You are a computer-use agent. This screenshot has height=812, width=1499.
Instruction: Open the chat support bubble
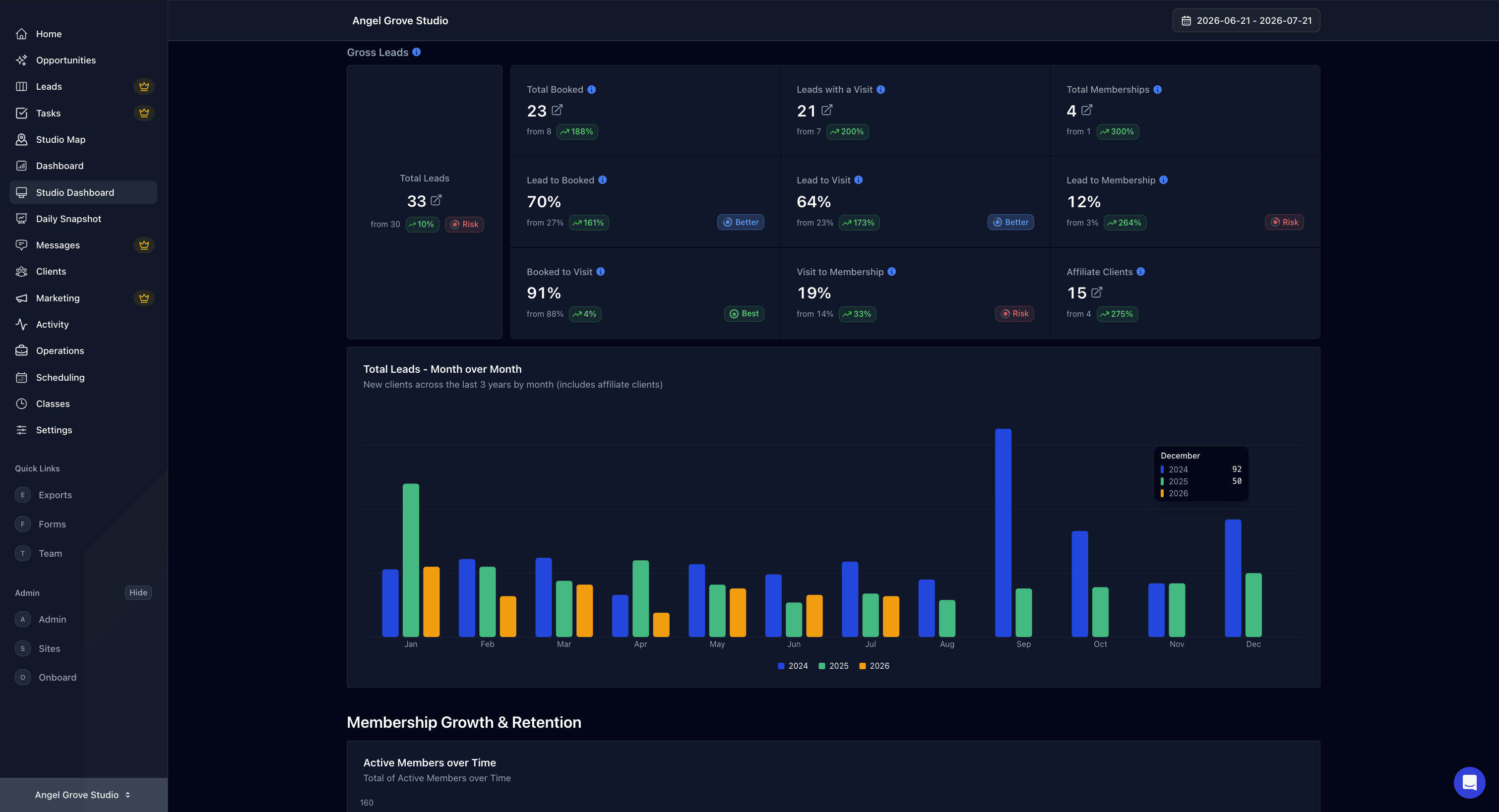click(1469, 782)
